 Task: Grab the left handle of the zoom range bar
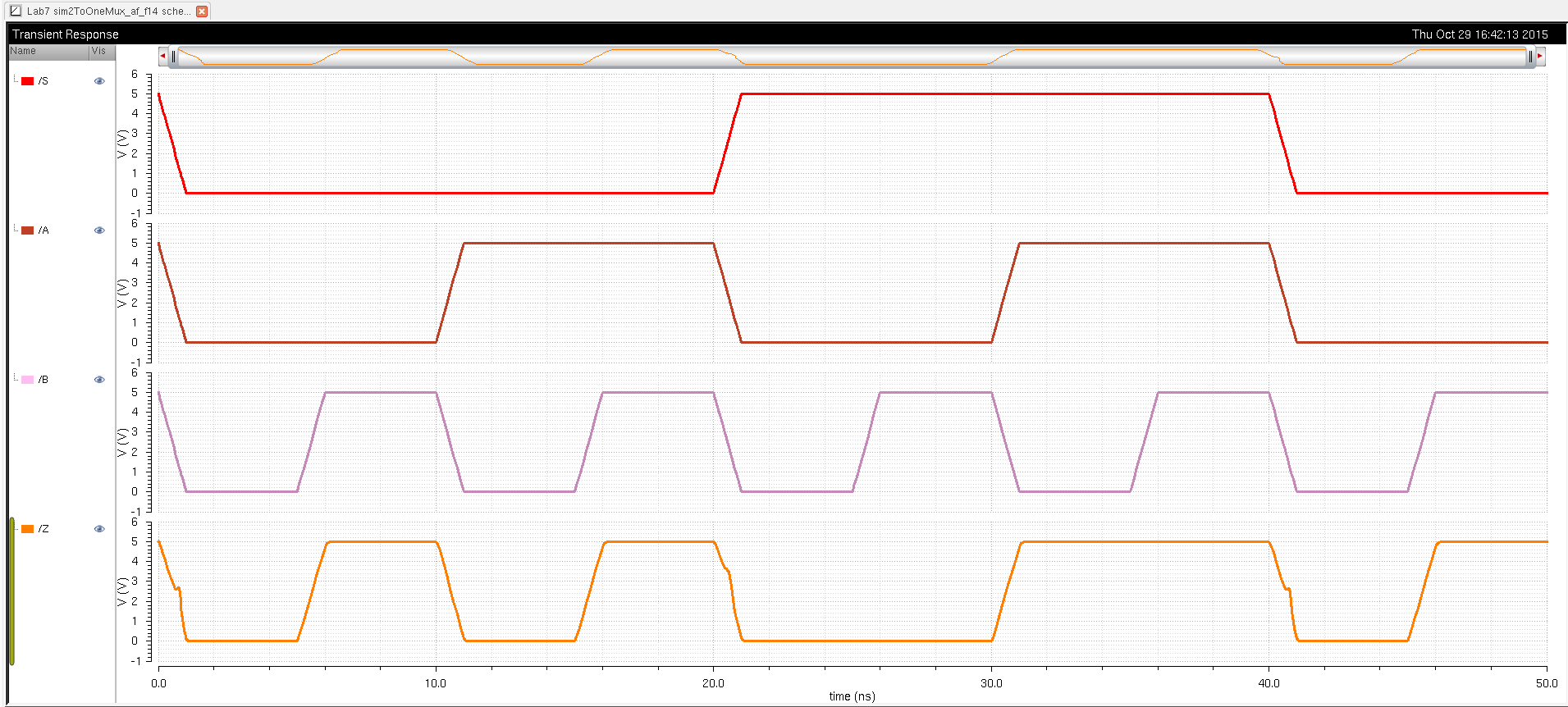pos(173,57)
